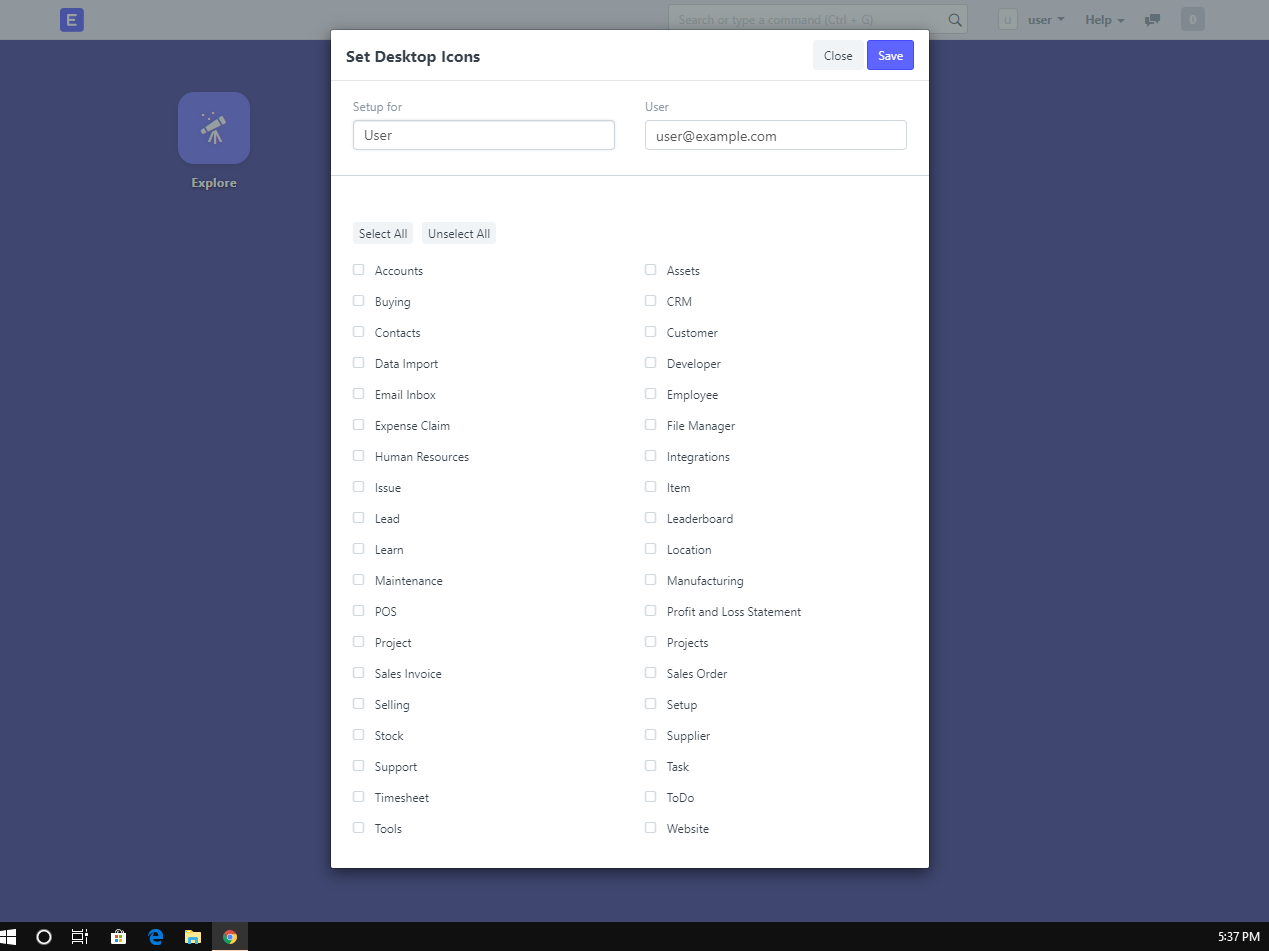Open File Explorer from taskbar
1269x951 pixels.
pos(193,937)
